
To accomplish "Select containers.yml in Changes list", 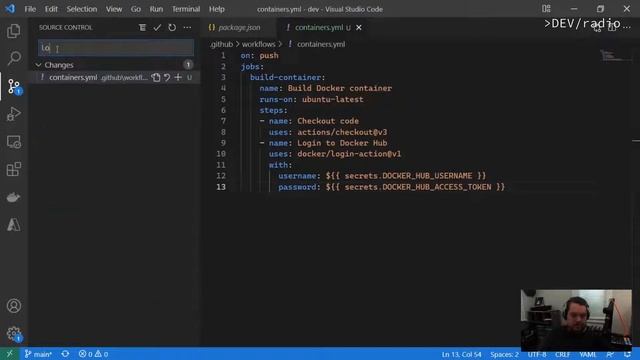I will click(114, 77).
